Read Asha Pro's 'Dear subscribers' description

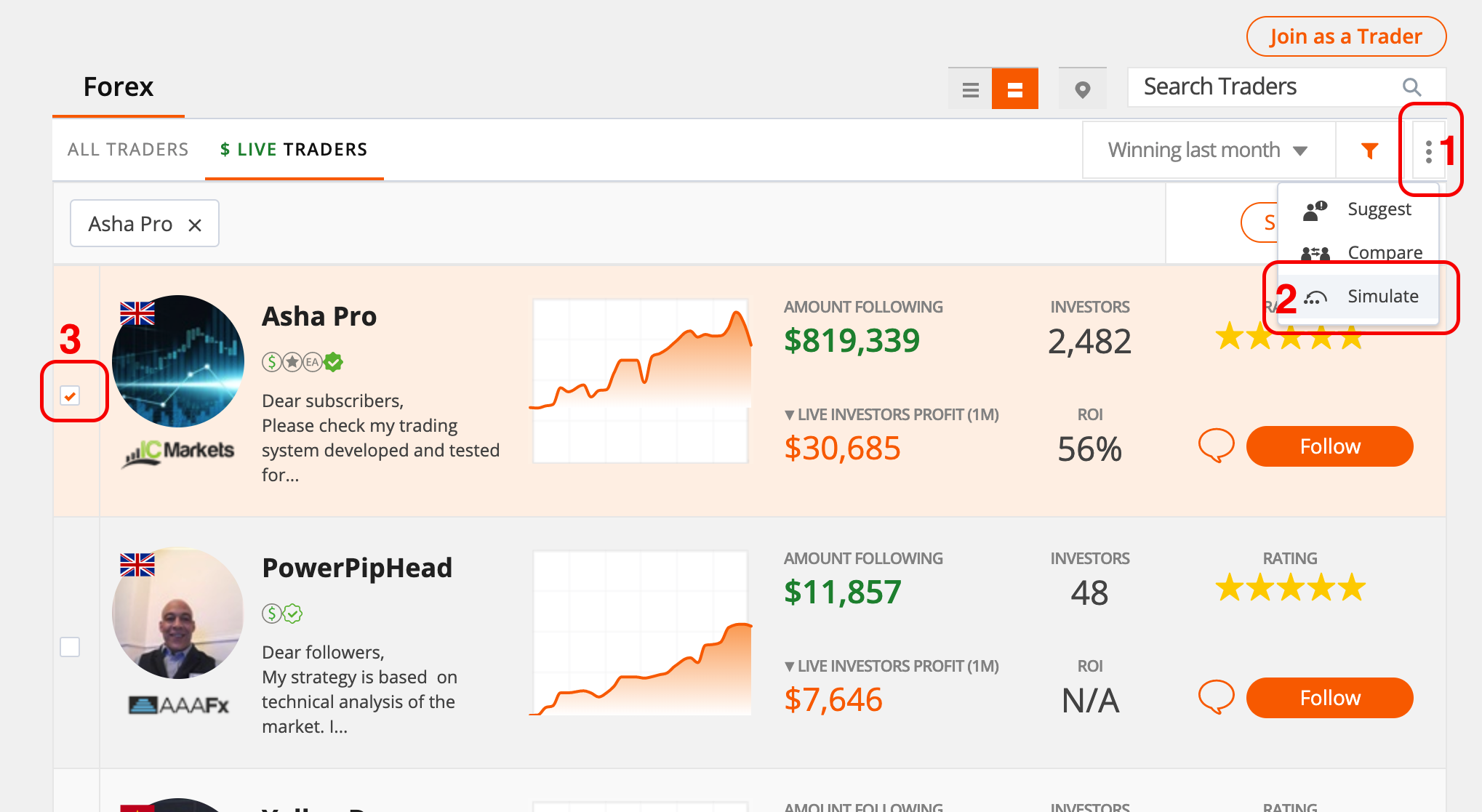pyautogui.click(x=381, y=438)
